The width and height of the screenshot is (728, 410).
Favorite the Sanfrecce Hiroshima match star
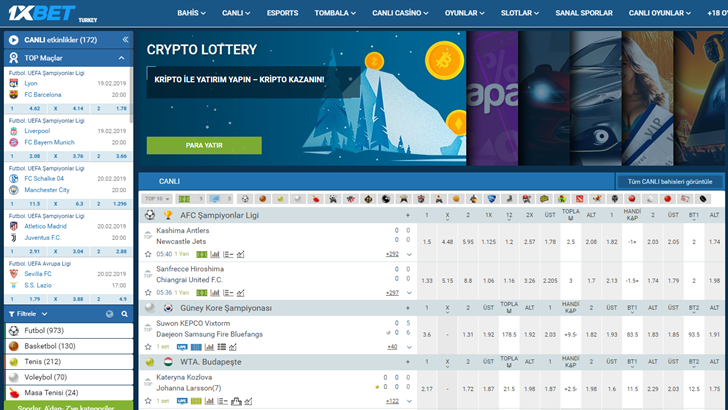pyautogui.click(x=148, y=293)
